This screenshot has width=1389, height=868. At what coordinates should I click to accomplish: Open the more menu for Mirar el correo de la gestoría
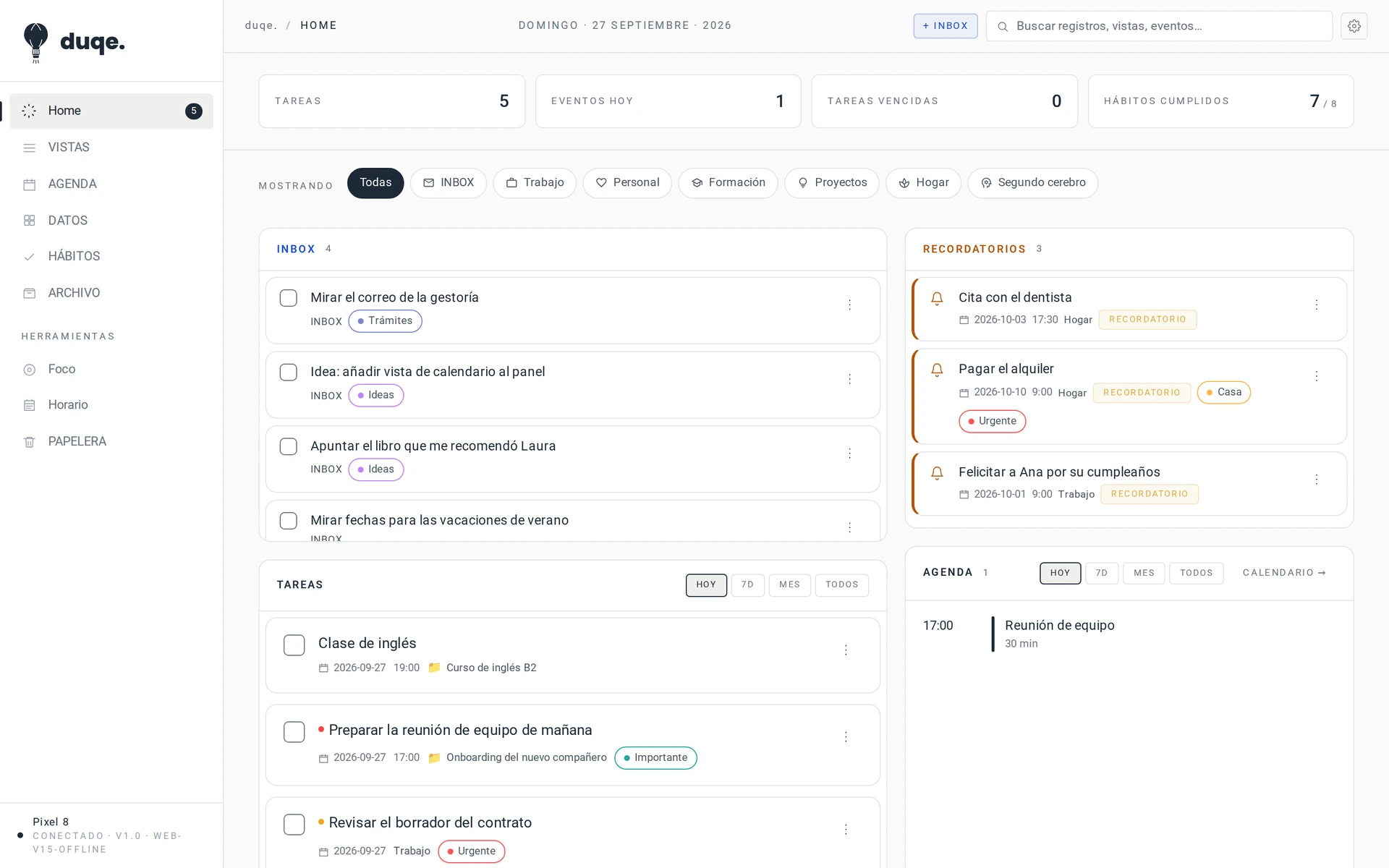click(849, 305)
